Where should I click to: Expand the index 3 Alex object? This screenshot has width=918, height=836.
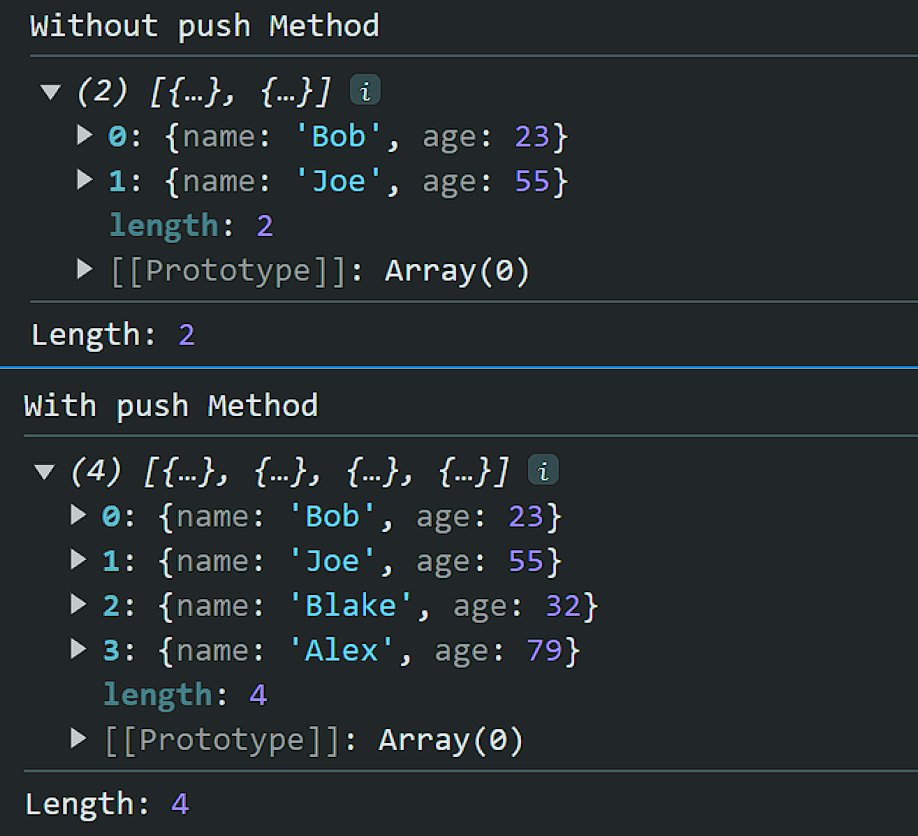79,649
